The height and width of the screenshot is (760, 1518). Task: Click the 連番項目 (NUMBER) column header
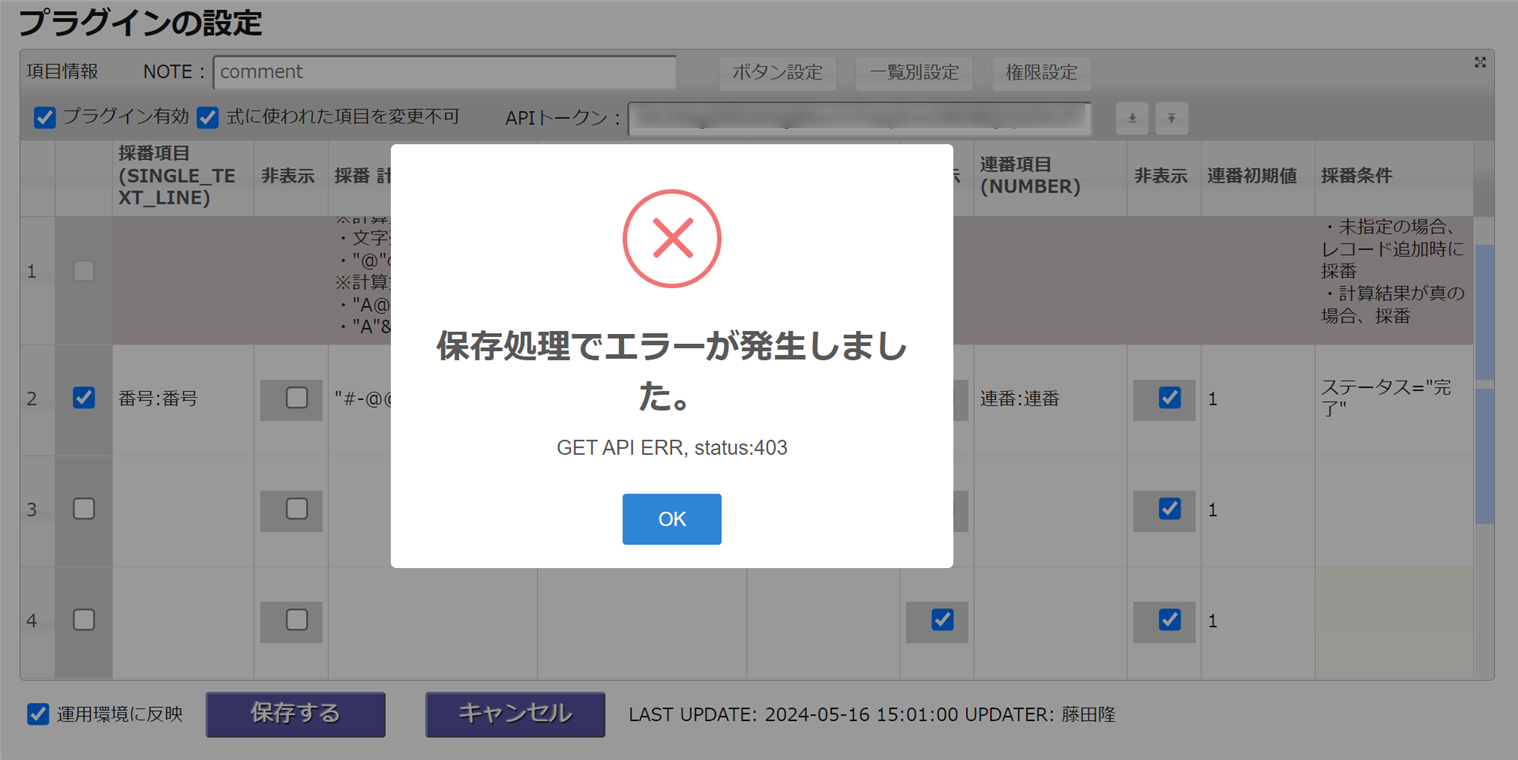(x=1050, y=177)
